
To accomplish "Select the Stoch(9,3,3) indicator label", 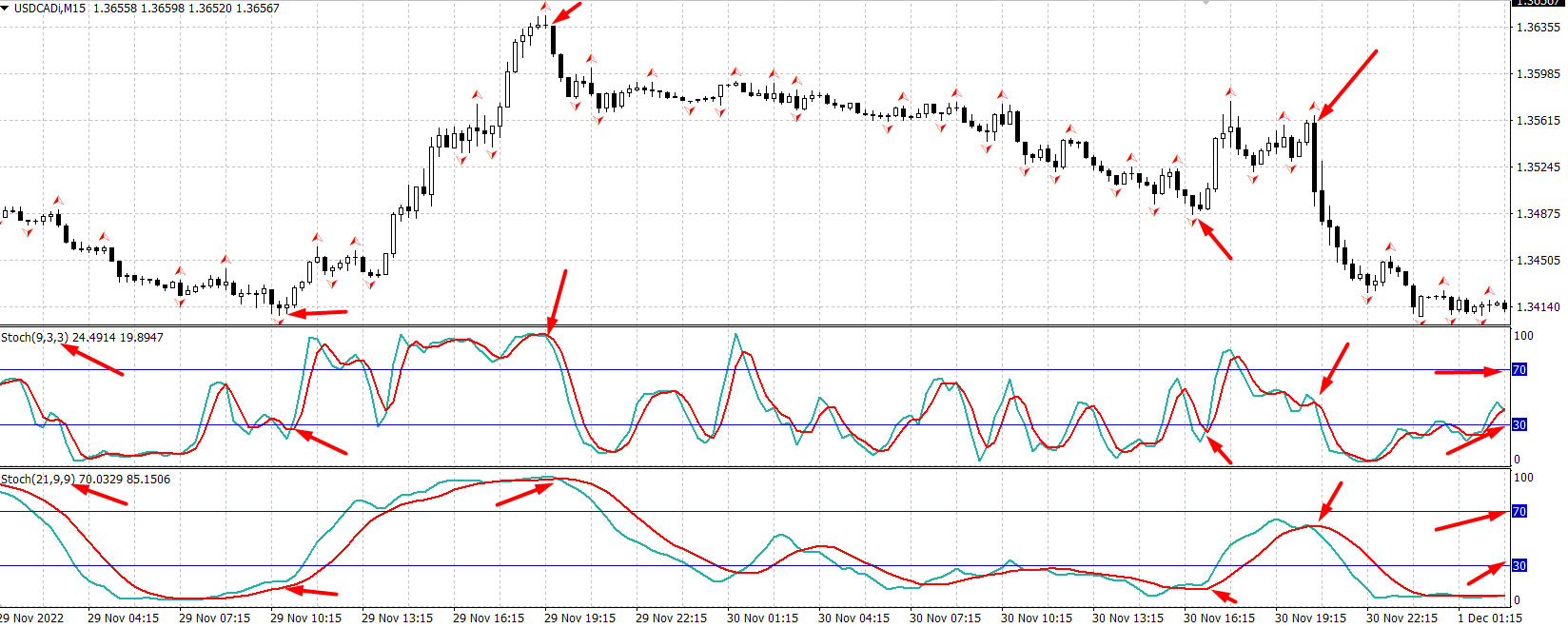I will tap(35, 337).
